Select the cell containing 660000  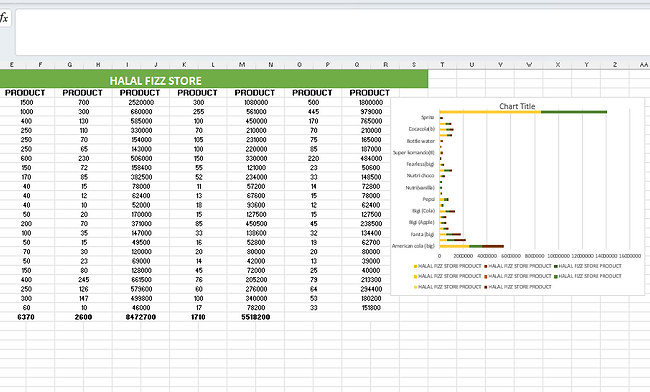point(141,112)
